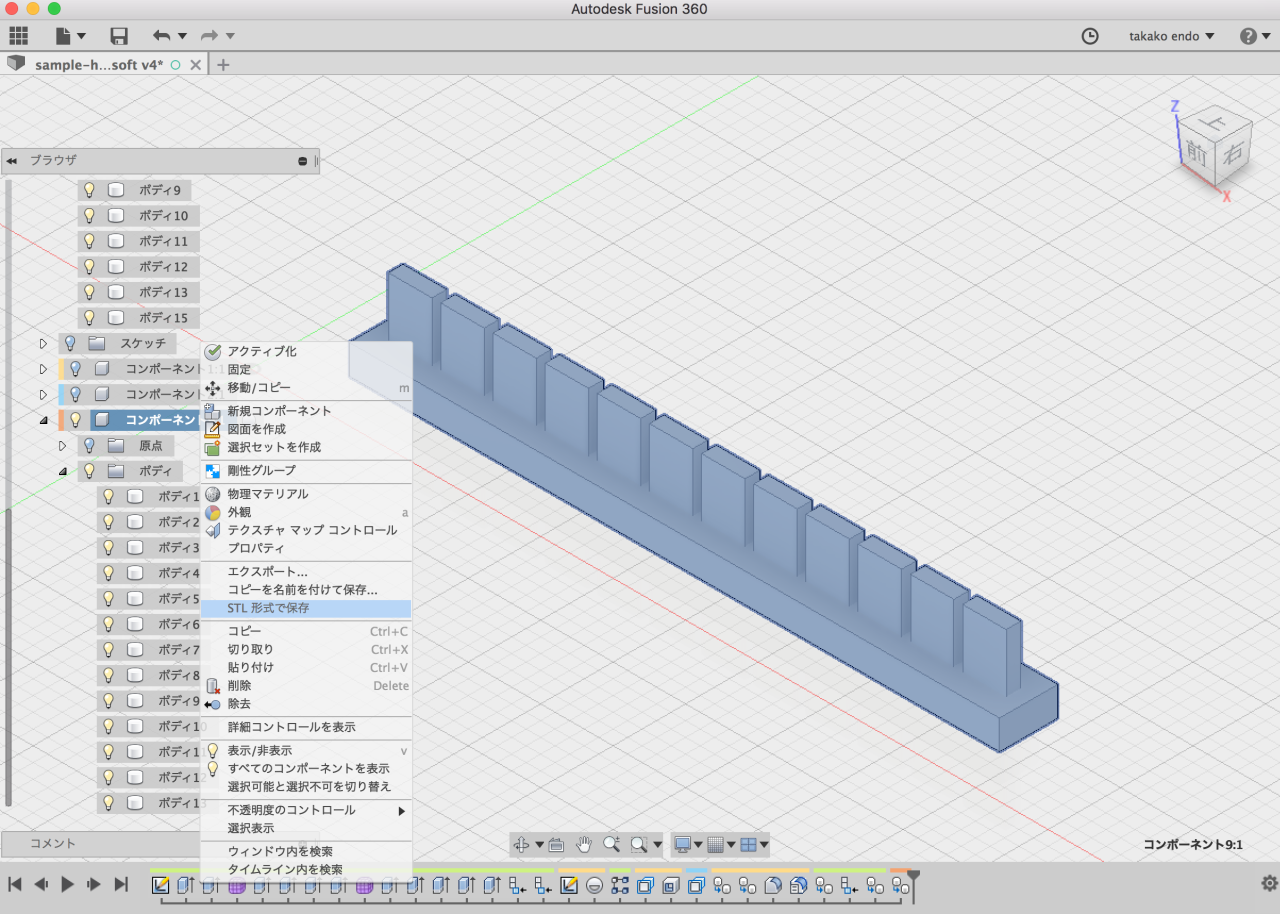This screenshot has width=1280, height=914.
Task: Click the ViewCube to reorient the view
Action: coord(1215,148)
